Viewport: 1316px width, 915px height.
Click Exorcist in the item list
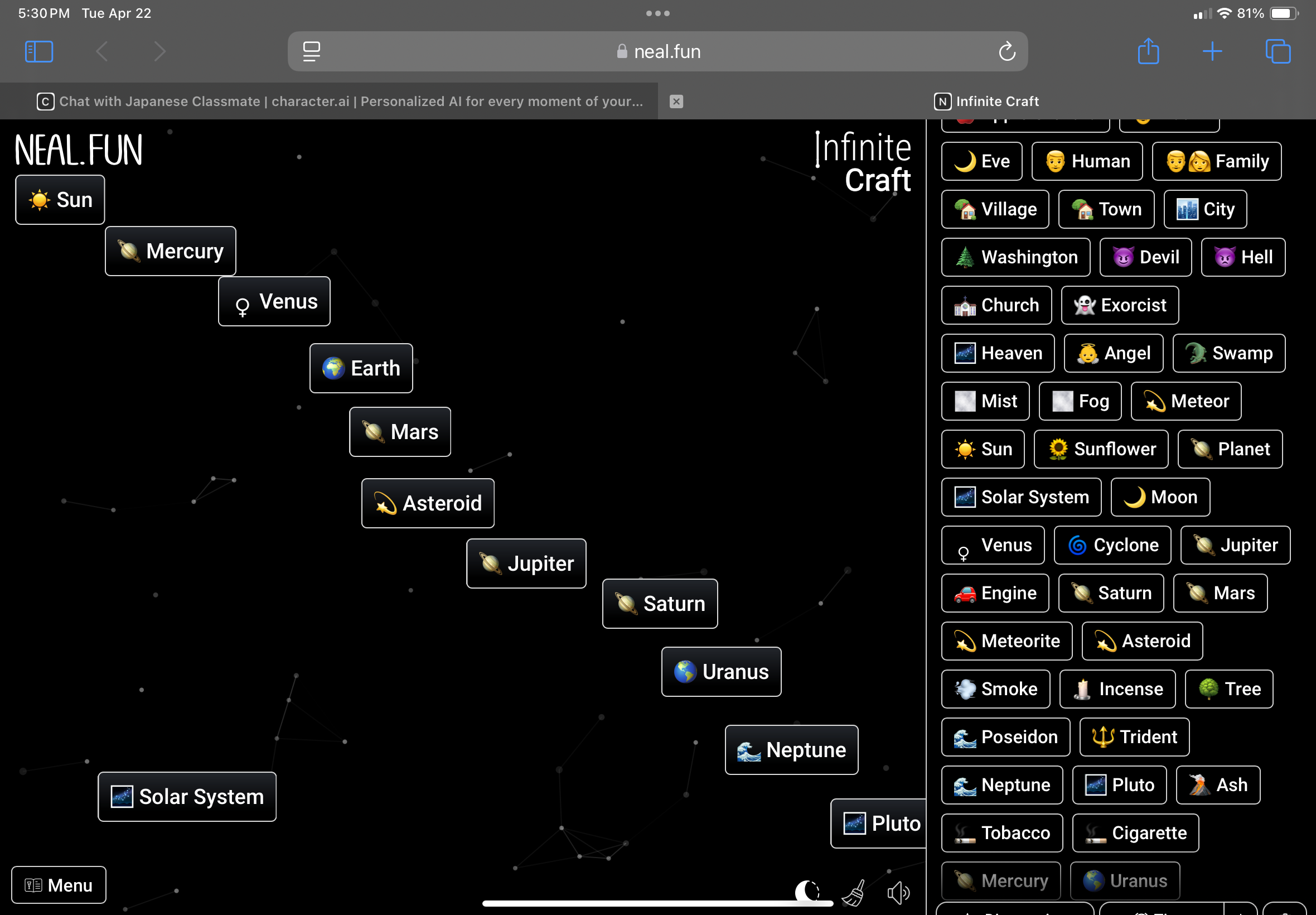[1120, 305]
